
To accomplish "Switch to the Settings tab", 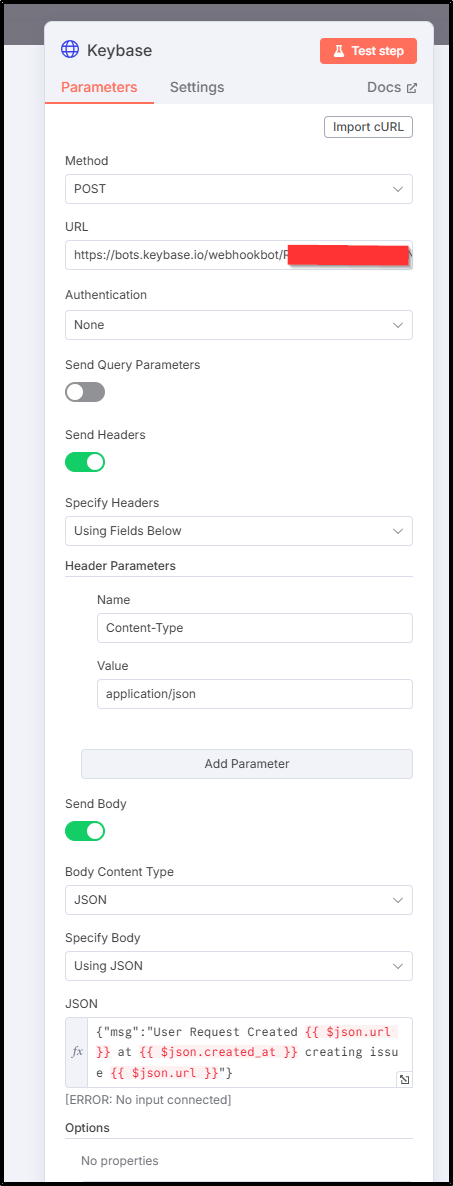I will tap(197, 87).
